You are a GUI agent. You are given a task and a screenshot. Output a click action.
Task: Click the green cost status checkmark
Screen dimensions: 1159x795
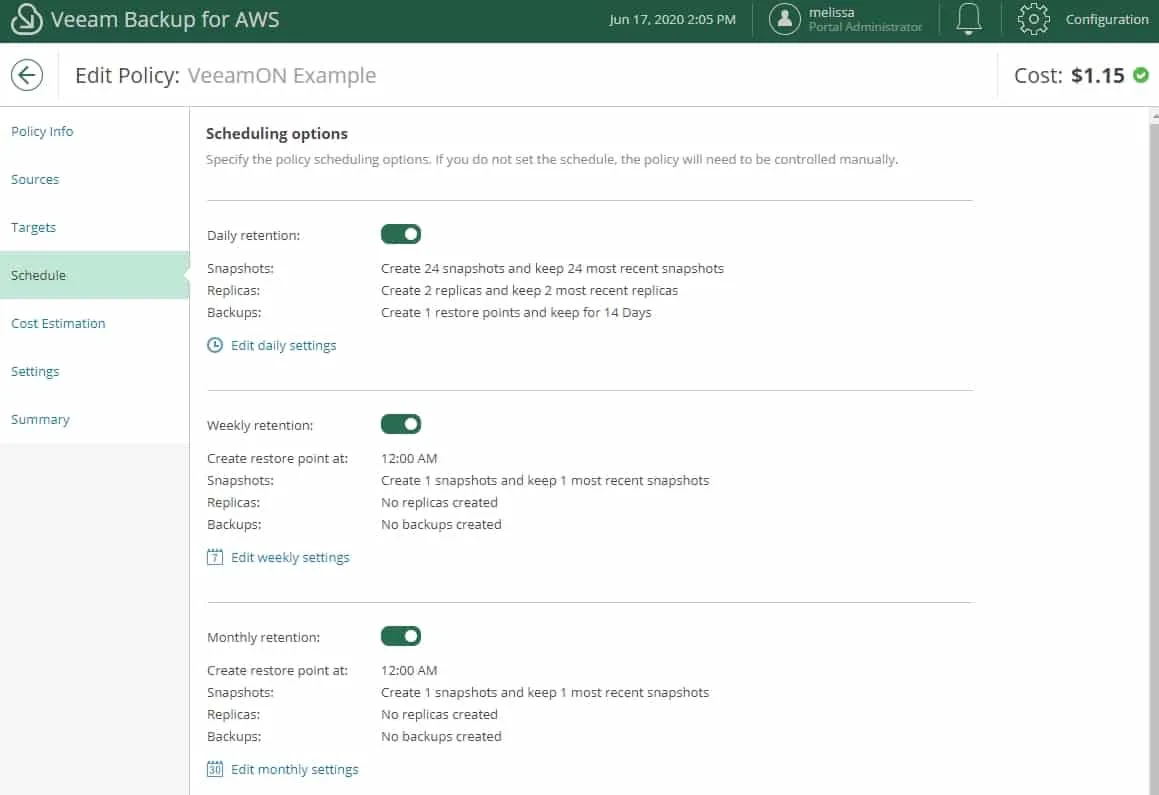(x=1141, y=75)
